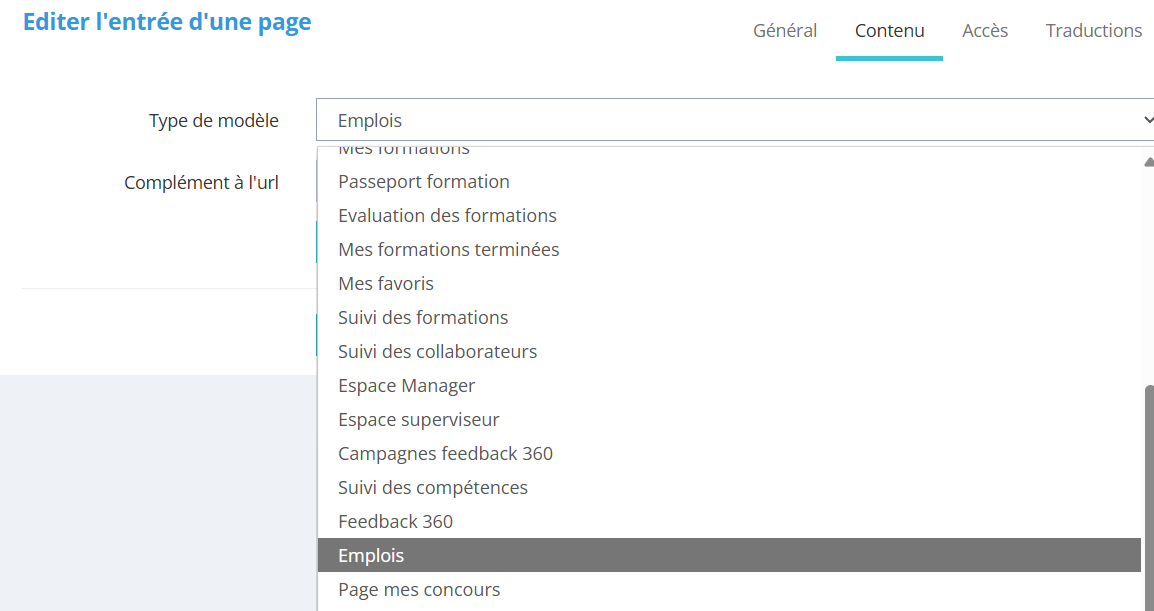Pick Suivi des compétences option
Screen dimensions: 1154x611
click(x=433, y=488)
